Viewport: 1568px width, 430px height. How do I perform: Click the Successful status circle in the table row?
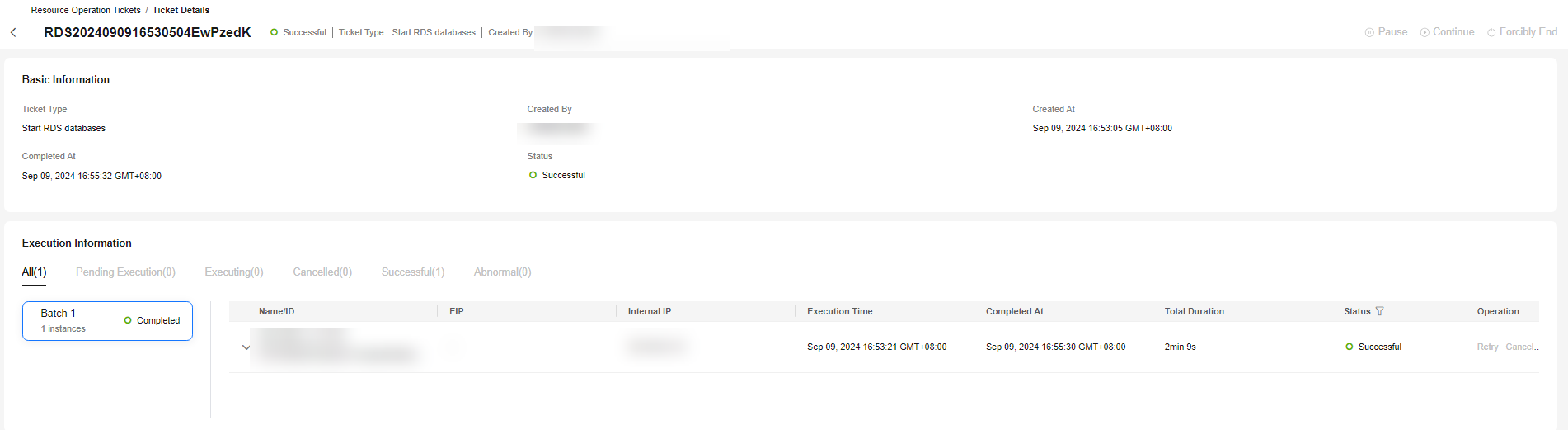click(x=1350, y=347)
